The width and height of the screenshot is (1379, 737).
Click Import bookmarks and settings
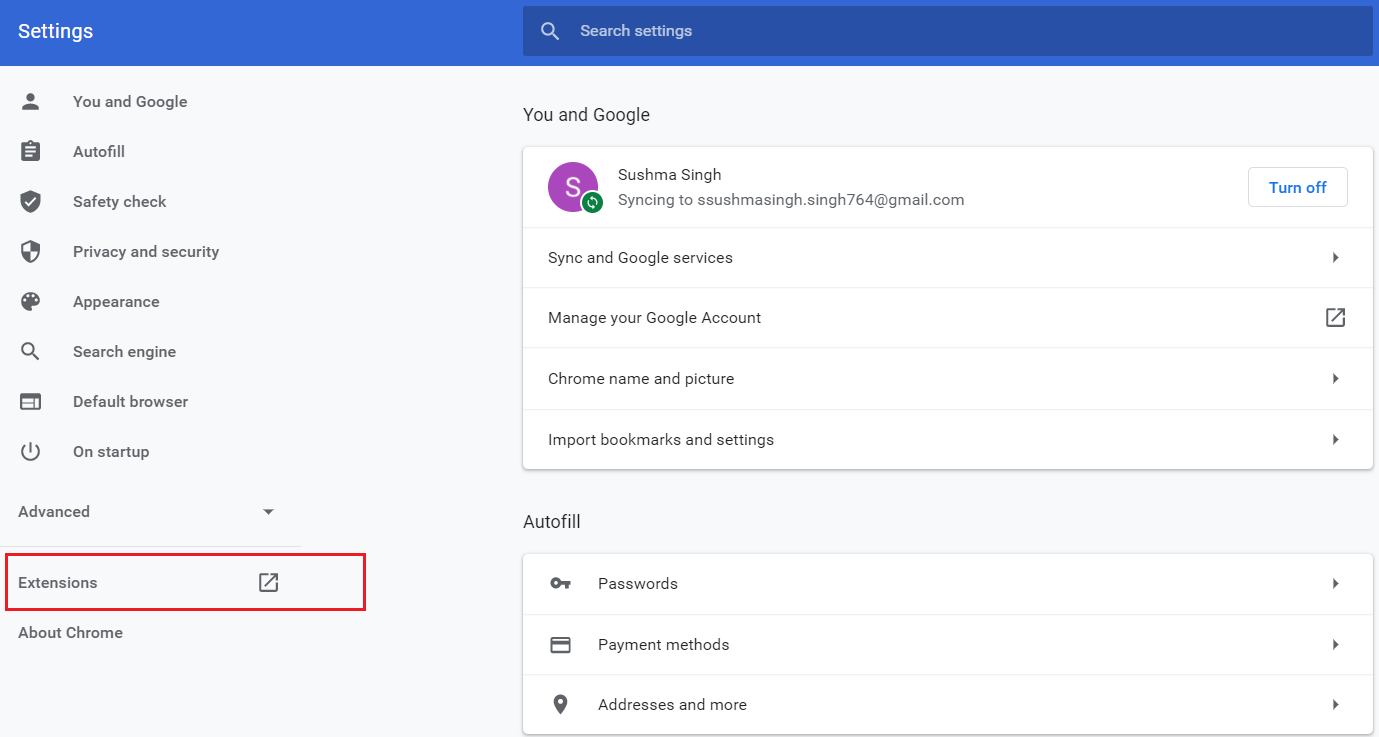pos(661,439)
